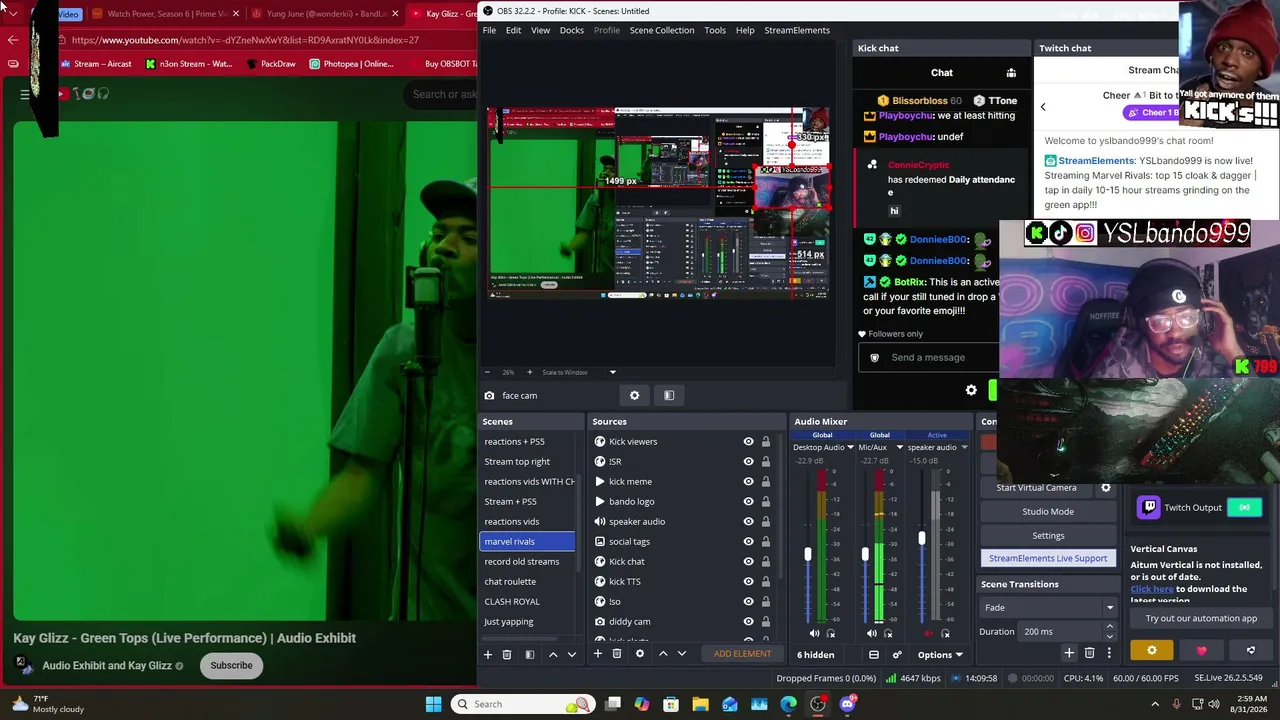Open the File menu in OBS
This screenshot has width=1280, height=720.
489,30
